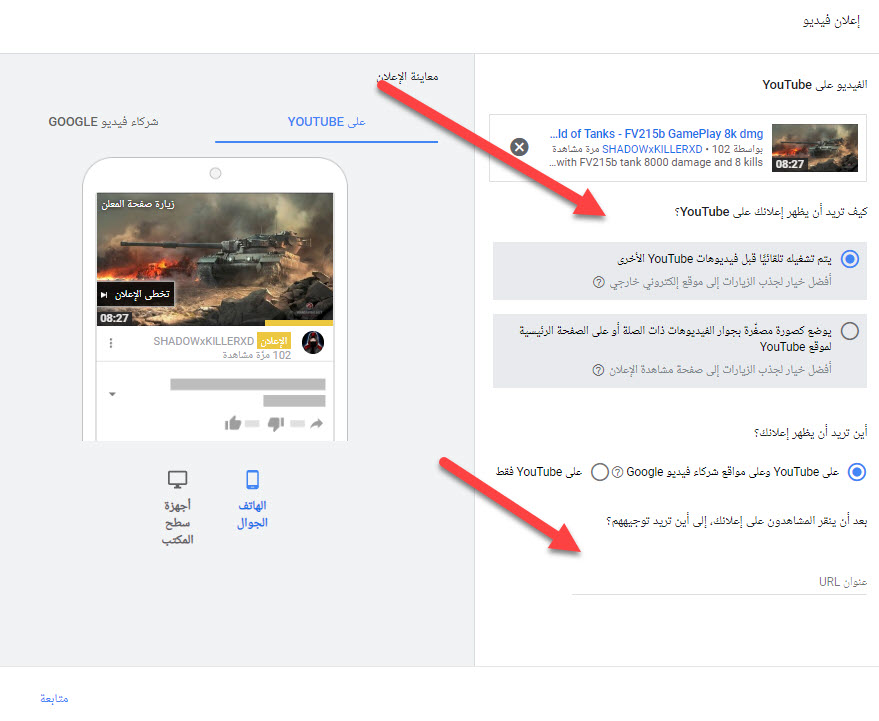Choose YouTube only radio button
This screenshot has width=879, height=721.
pyautogui.click(x=600, y=472)
